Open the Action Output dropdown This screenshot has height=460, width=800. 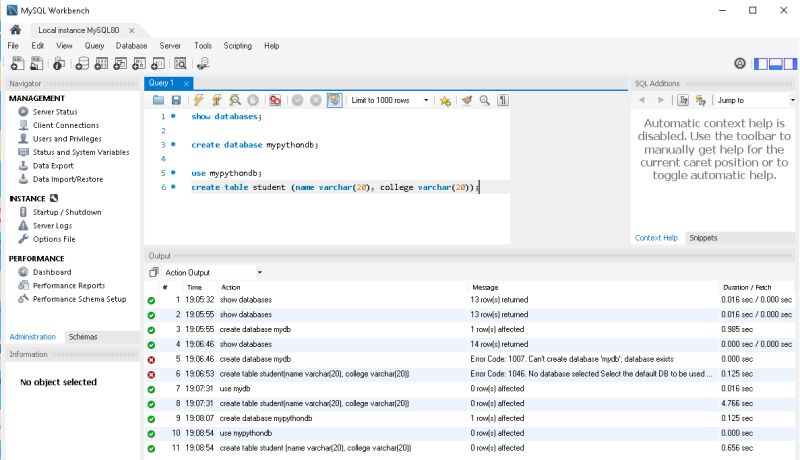tap(213, 273)
